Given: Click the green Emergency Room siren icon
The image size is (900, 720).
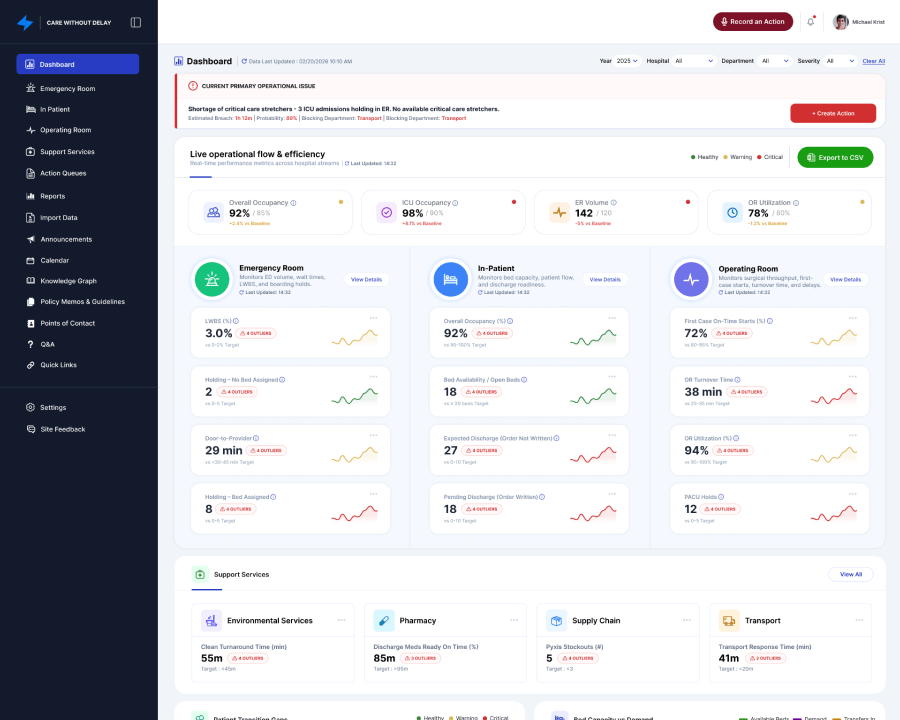Looking at the screenshot, I should tap(212, 280).
